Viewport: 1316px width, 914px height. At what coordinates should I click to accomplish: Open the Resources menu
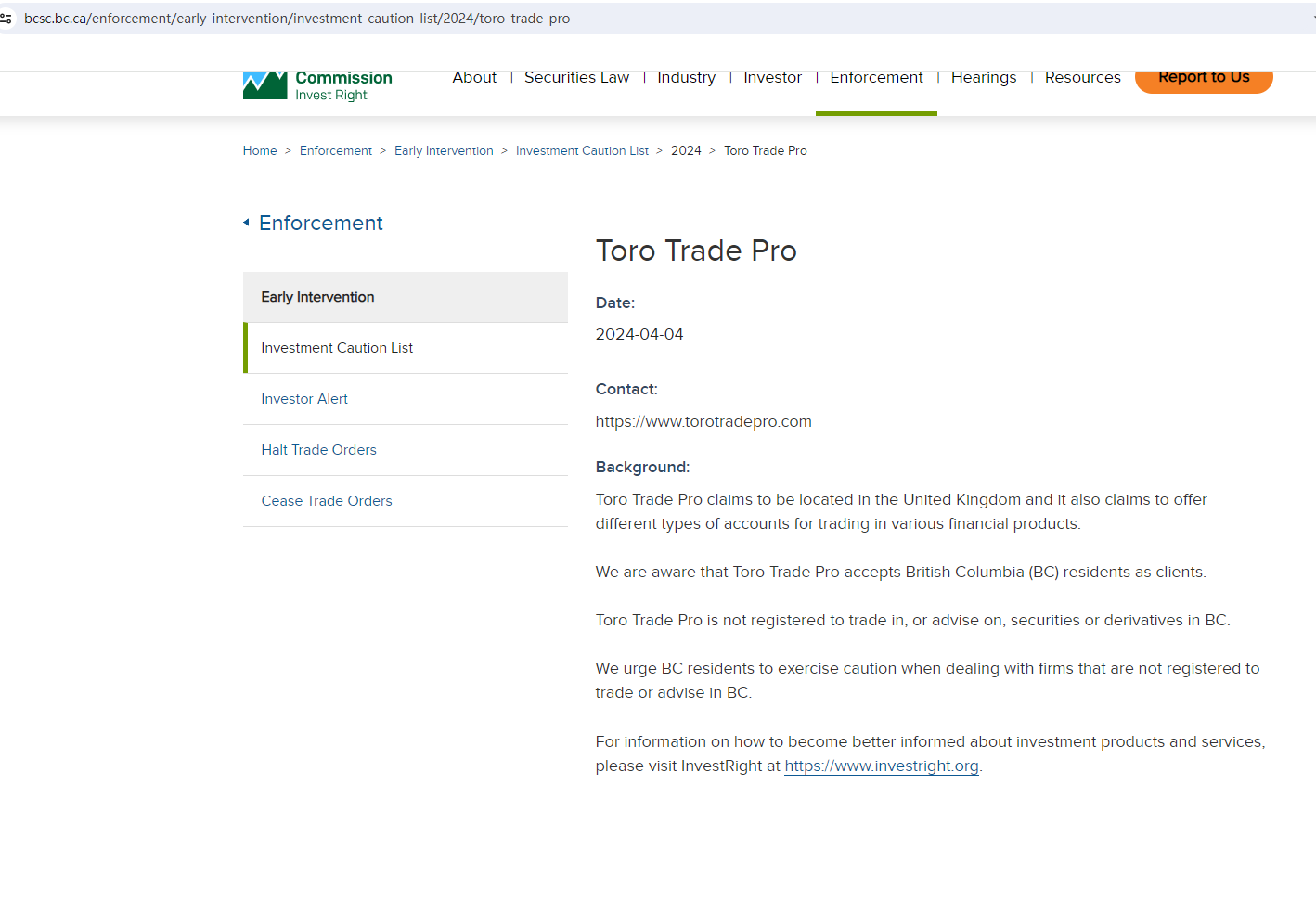click(1082, 78)
